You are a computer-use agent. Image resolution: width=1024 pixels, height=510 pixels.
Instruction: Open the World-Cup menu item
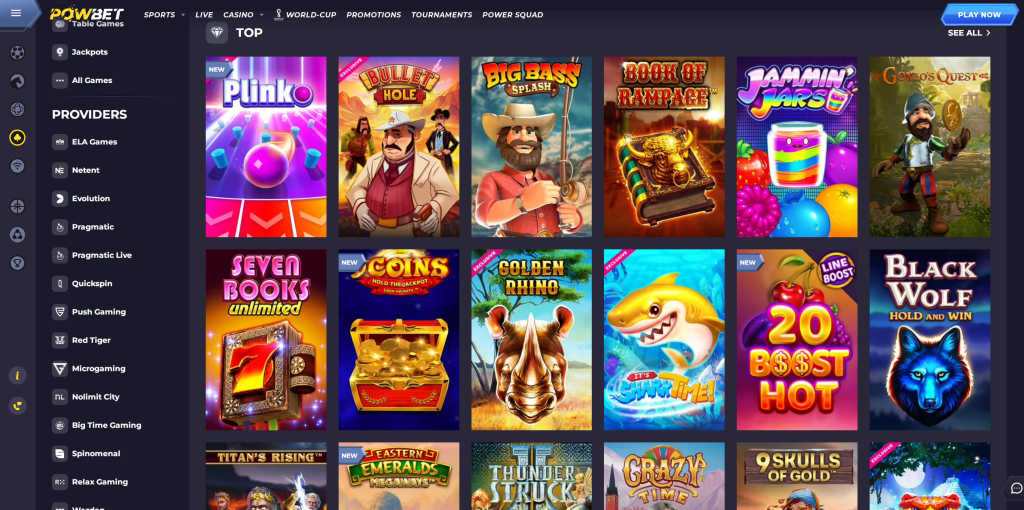[311, 15]
